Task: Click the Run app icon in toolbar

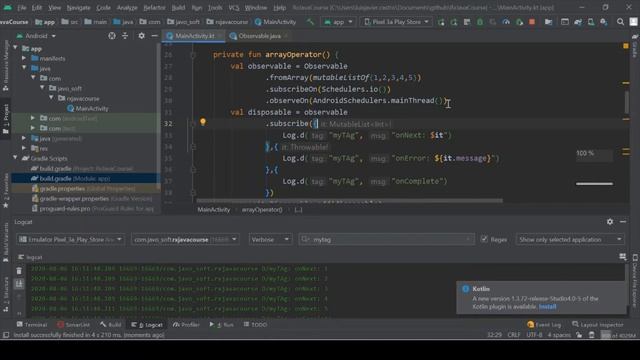Action: pyautogui.click(x=441, y=22)
